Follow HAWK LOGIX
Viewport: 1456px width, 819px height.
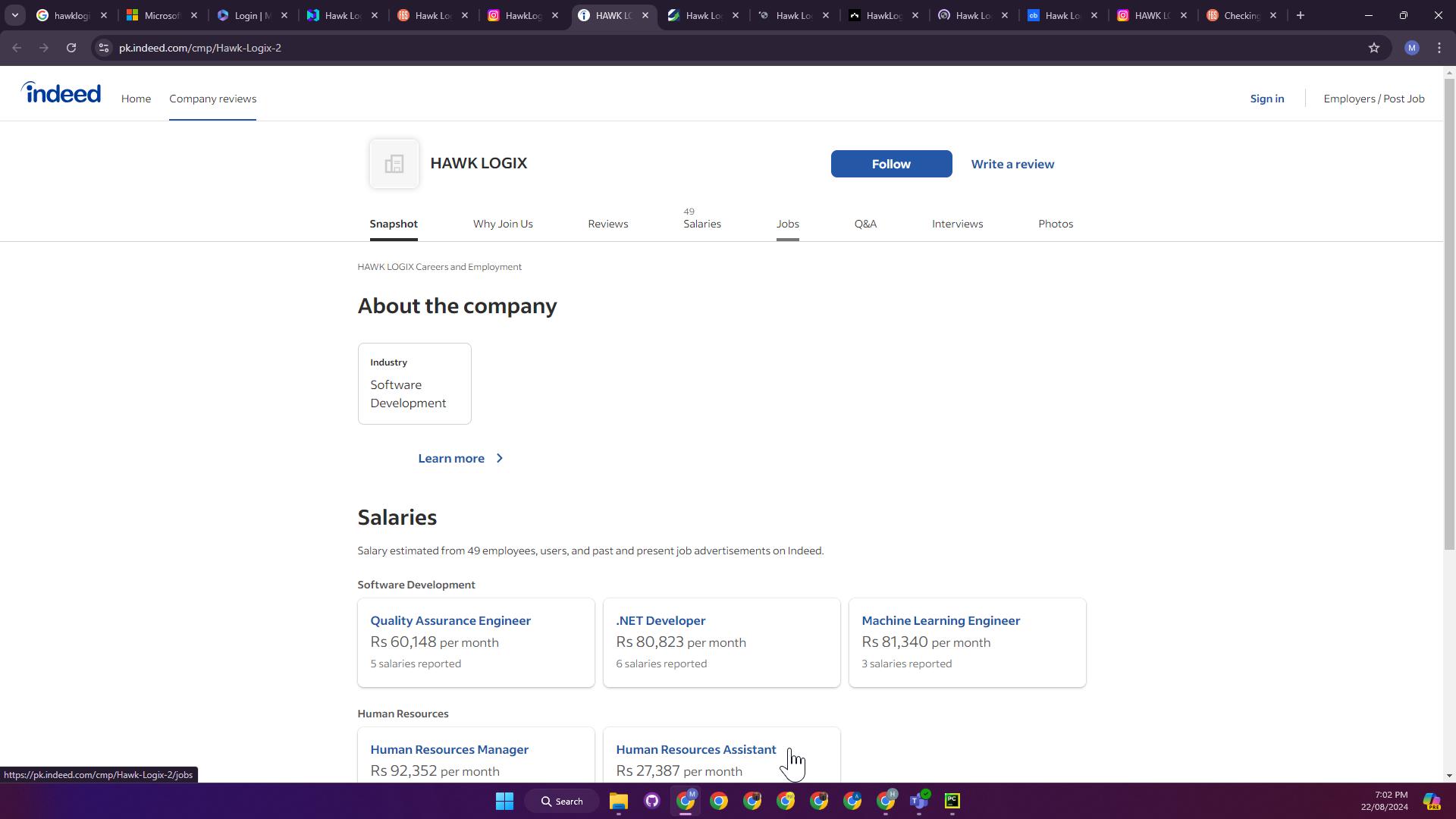coord(891,164)
